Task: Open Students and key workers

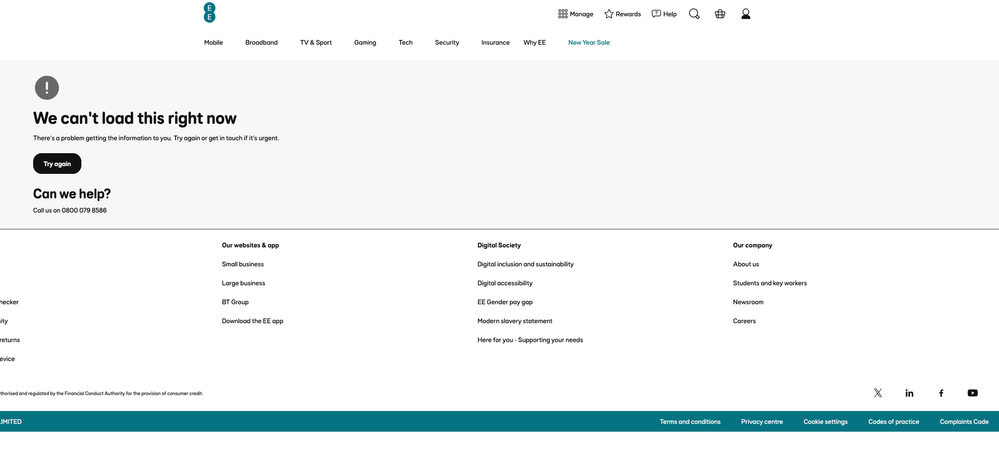Action: tap(770, 283)
